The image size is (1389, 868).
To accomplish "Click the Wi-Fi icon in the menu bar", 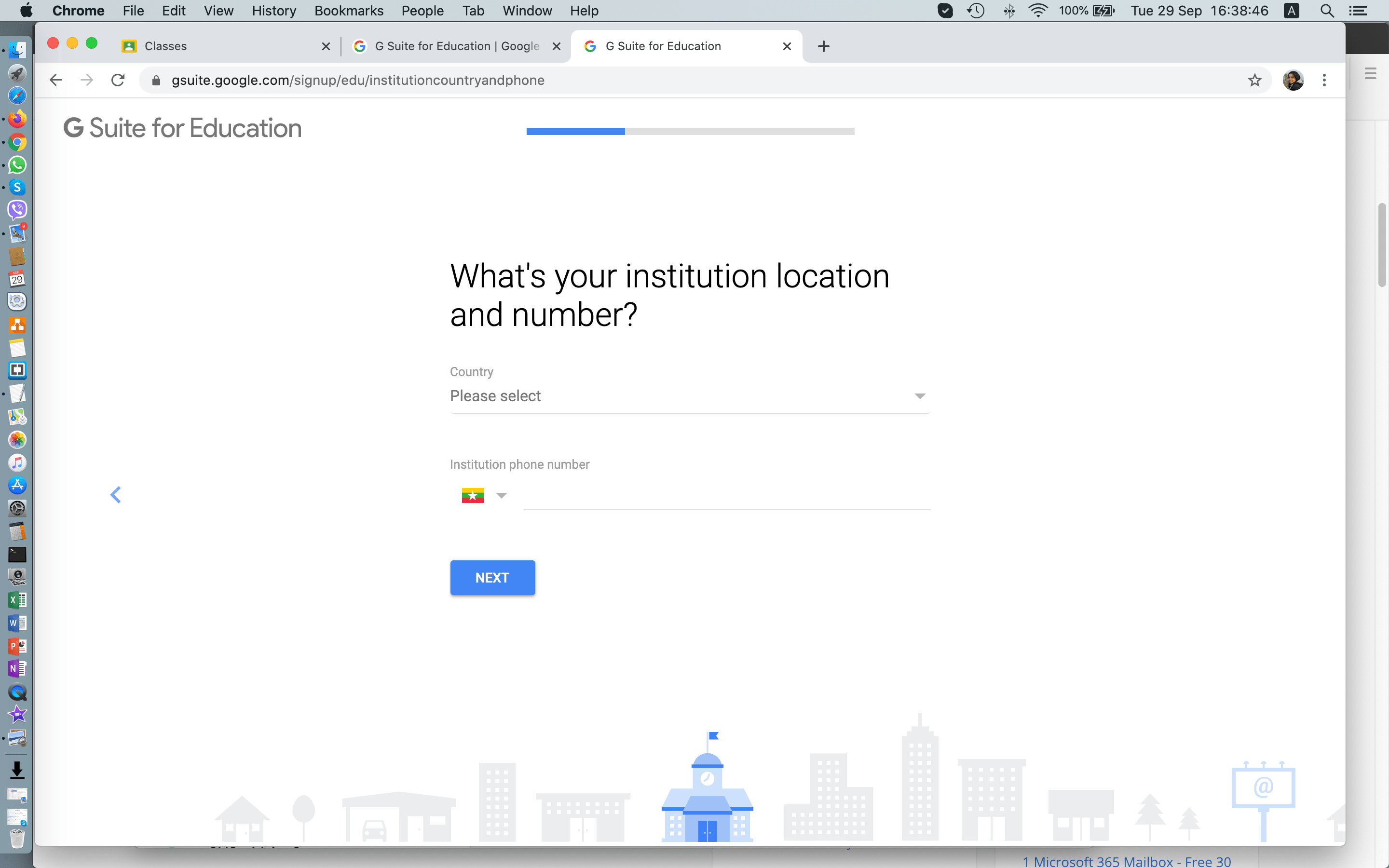I will [x=1038, y=11].
